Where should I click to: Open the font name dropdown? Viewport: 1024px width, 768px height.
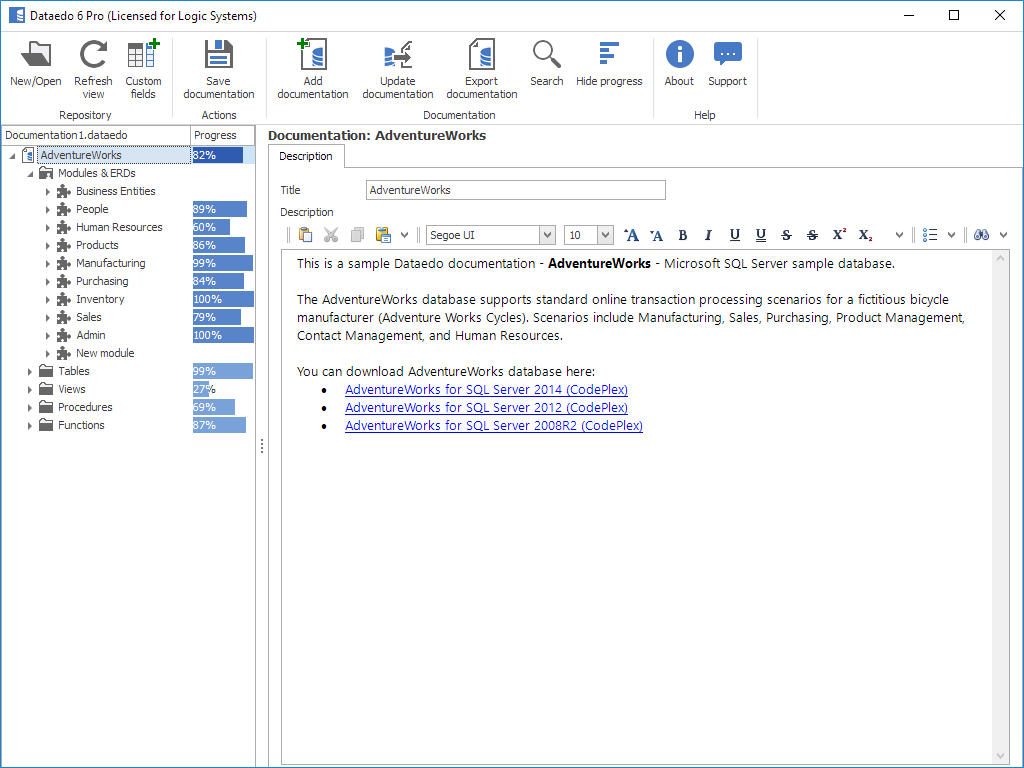(547, 235)
